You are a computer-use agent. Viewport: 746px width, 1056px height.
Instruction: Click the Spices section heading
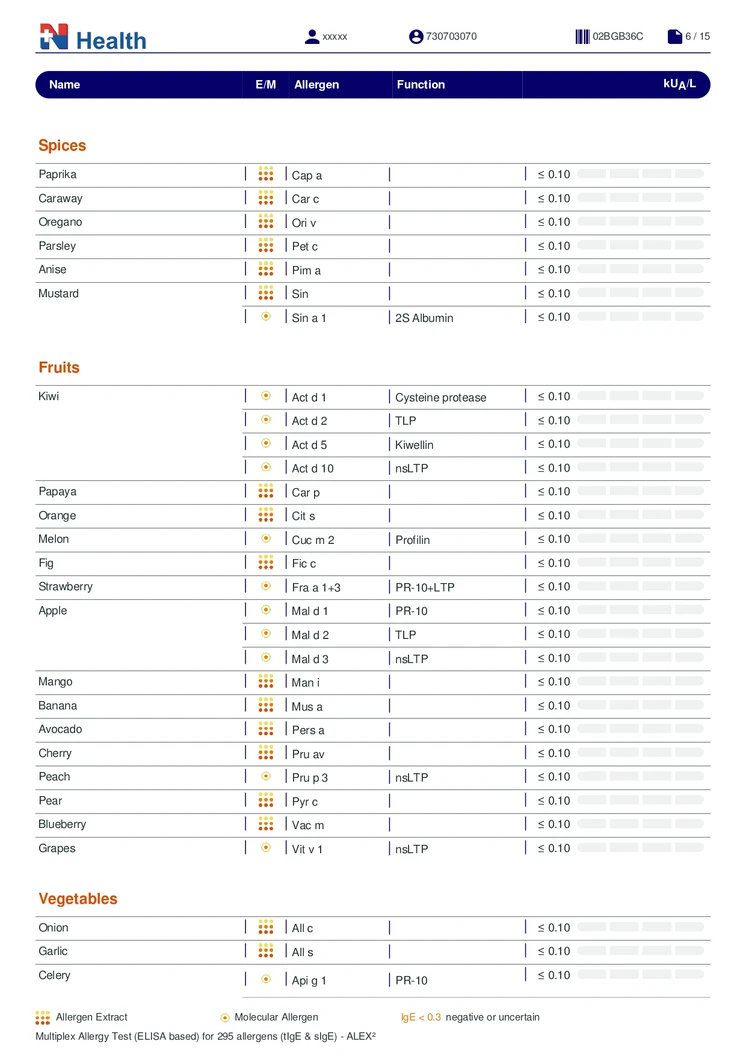[62, 146]
